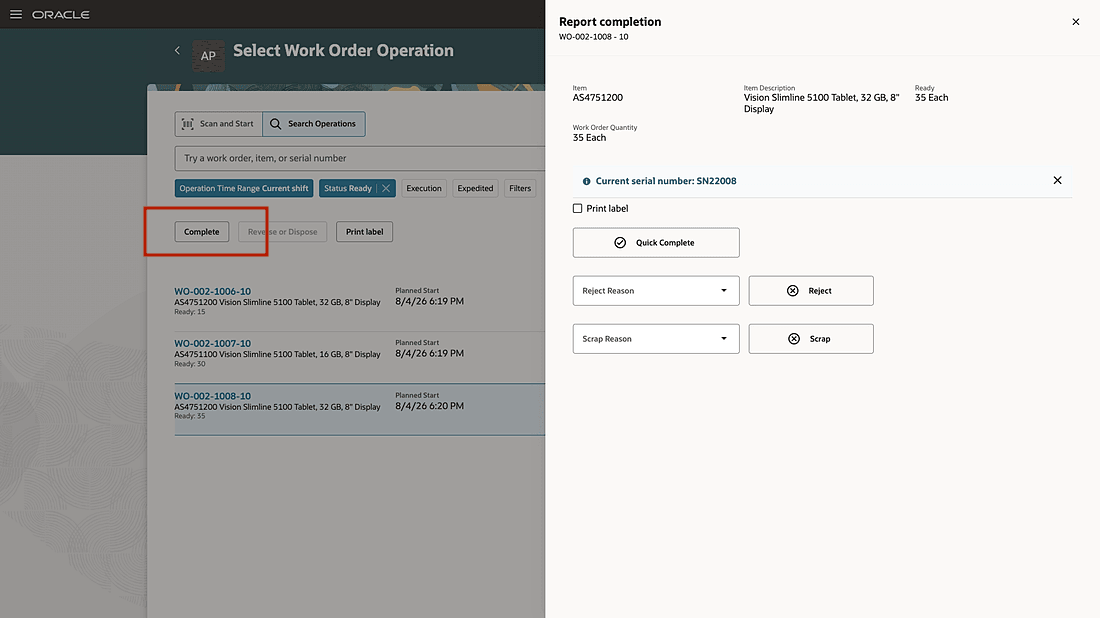Close the Report completion panel

(x=1075, y=22)
